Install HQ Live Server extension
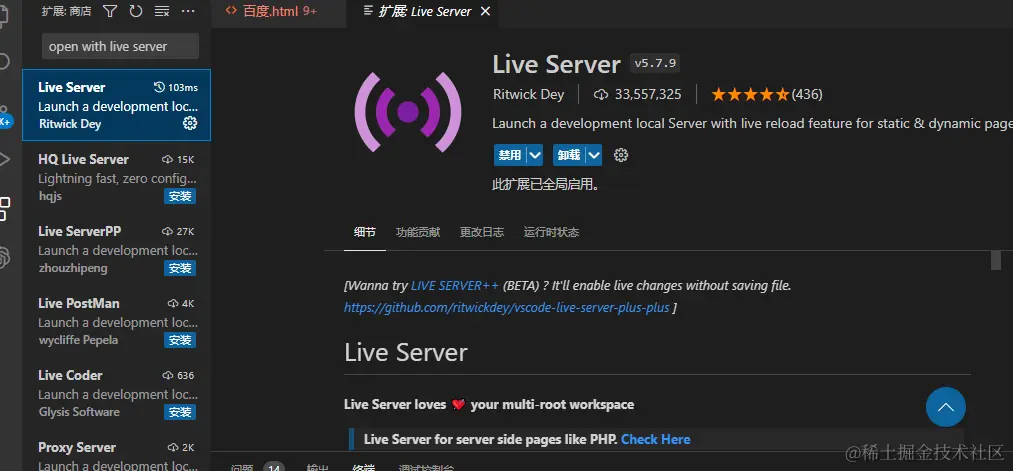 pyautogui.click(x=180, y=196)
